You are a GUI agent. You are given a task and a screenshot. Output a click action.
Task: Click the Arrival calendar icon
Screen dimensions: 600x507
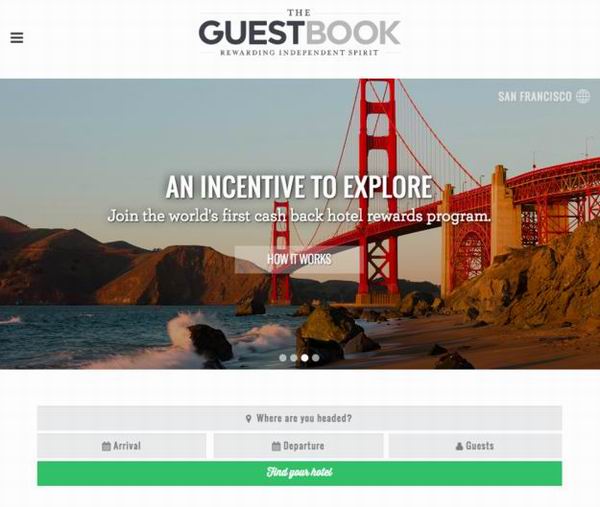[x=106, y=446]
